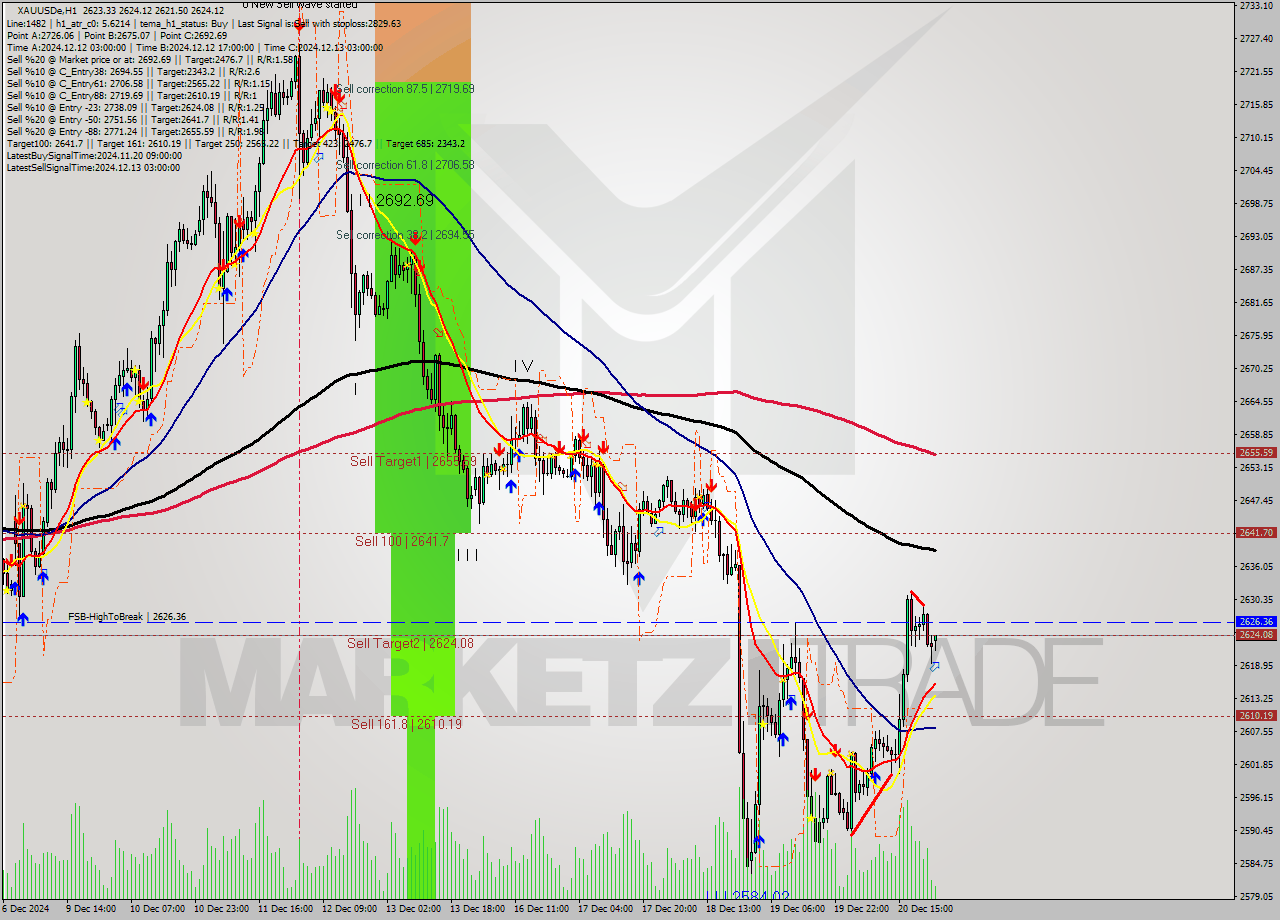Image resolution: width=1280 pixels, height=920 pixels.
Task: Click the '13 Dec 02:00' time axis label
Action: (413, 909)
